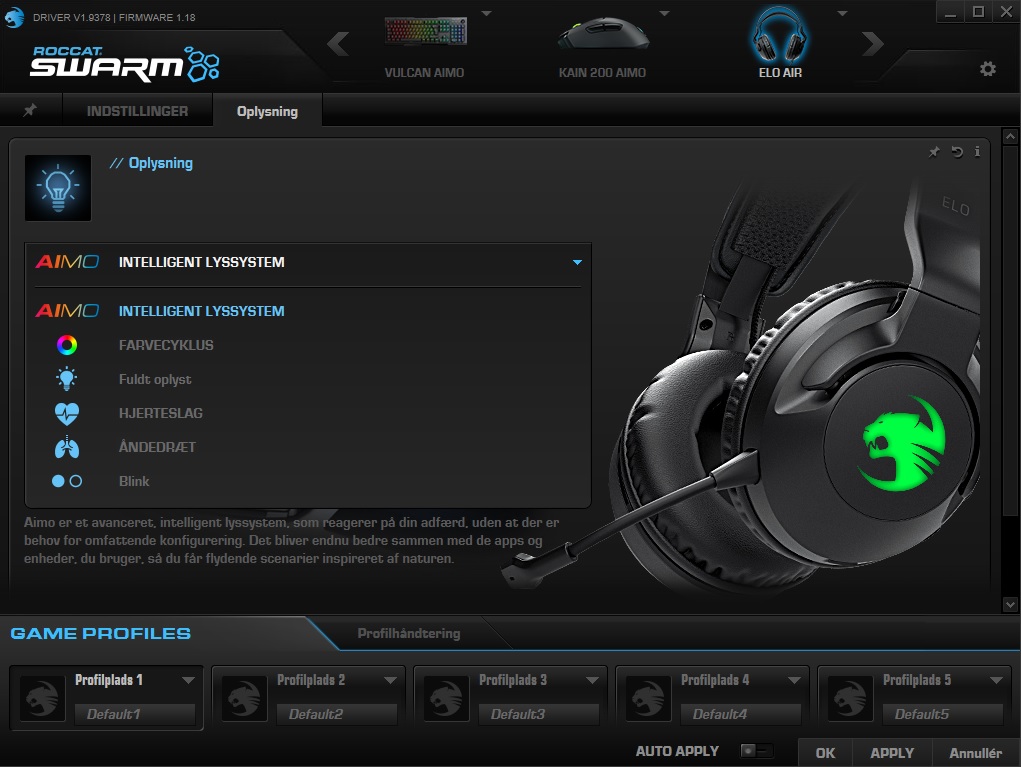Click the bulb icon for Fuldt oplyst

click(66, 379)
